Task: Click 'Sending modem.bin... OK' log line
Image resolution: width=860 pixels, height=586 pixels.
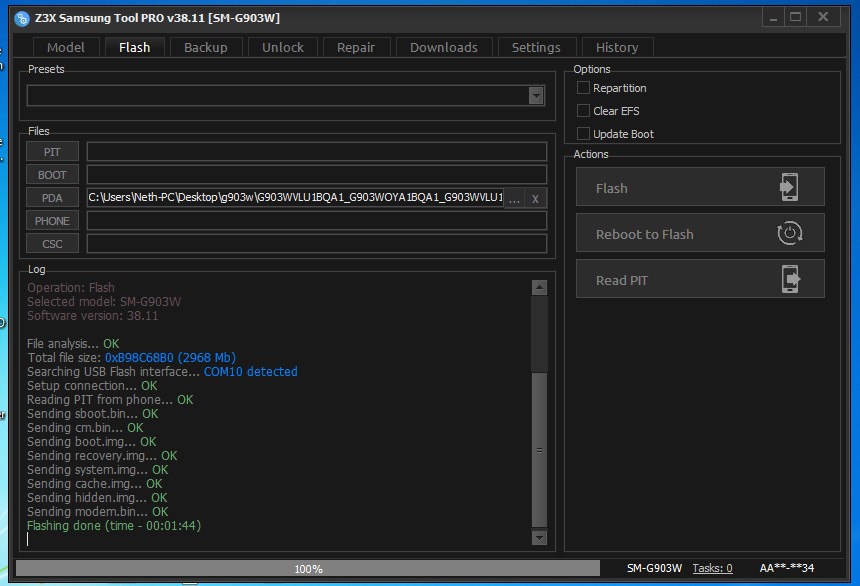Action: pyautogui.click(x=98, y=511)
